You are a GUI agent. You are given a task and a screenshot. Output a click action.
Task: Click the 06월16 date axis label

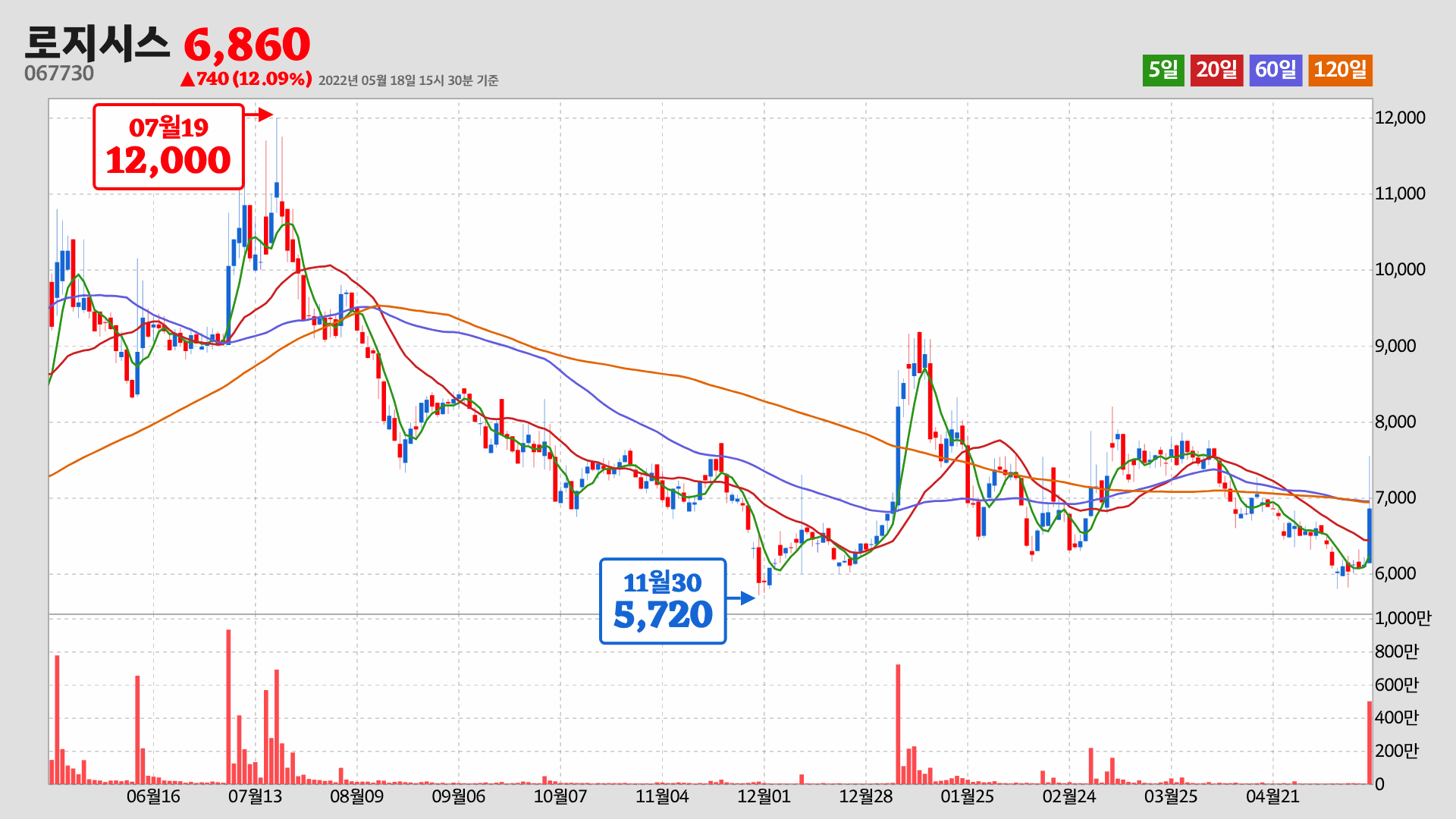click(153, 796)
